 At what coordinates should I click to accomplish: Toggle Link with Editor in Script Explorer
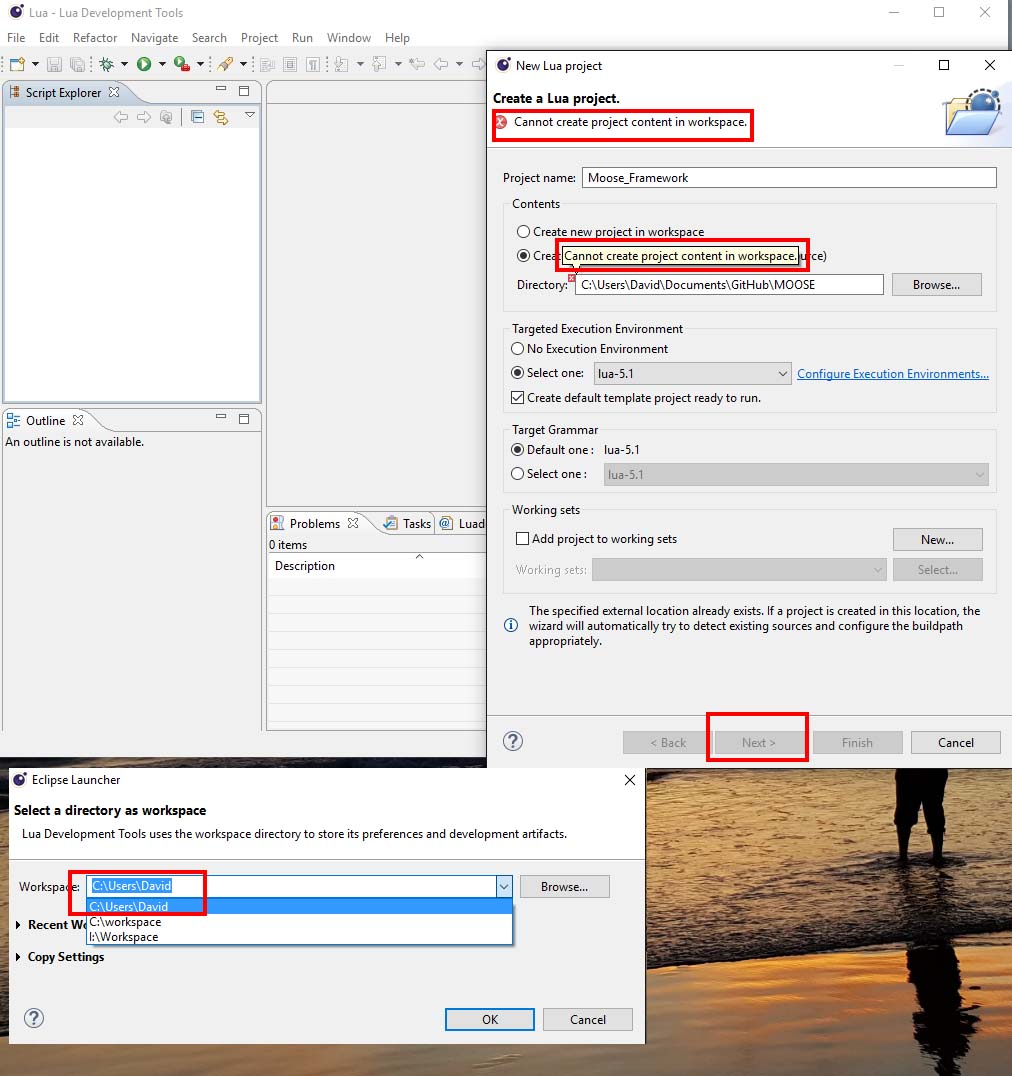[221, 117]
